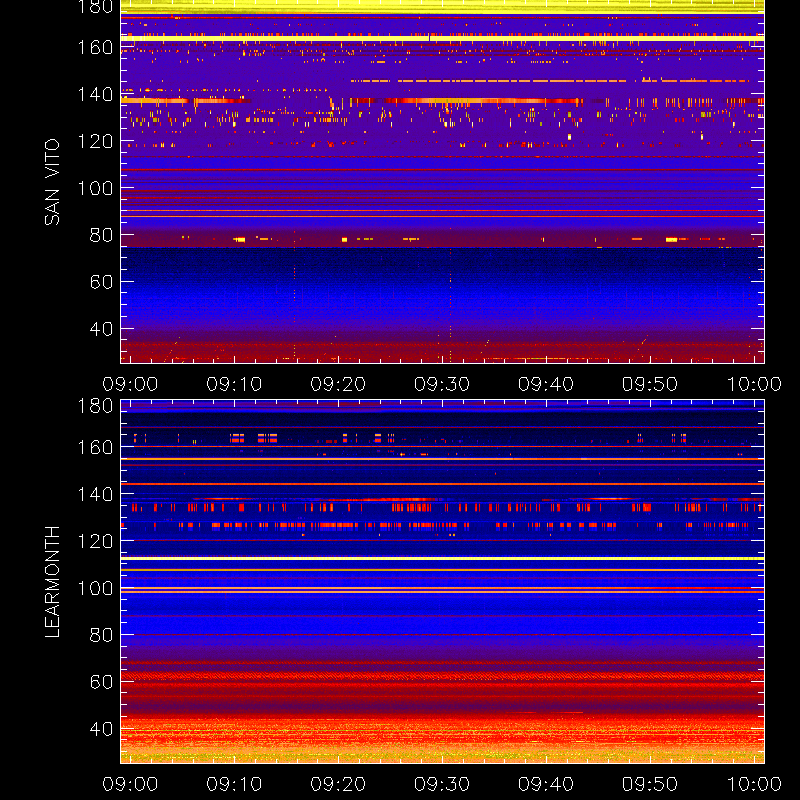The height and width of the screenshot is (800, 800).
Task: Select the 120 frequency label on SAN VITO plot
Action: tap(95, 141)
